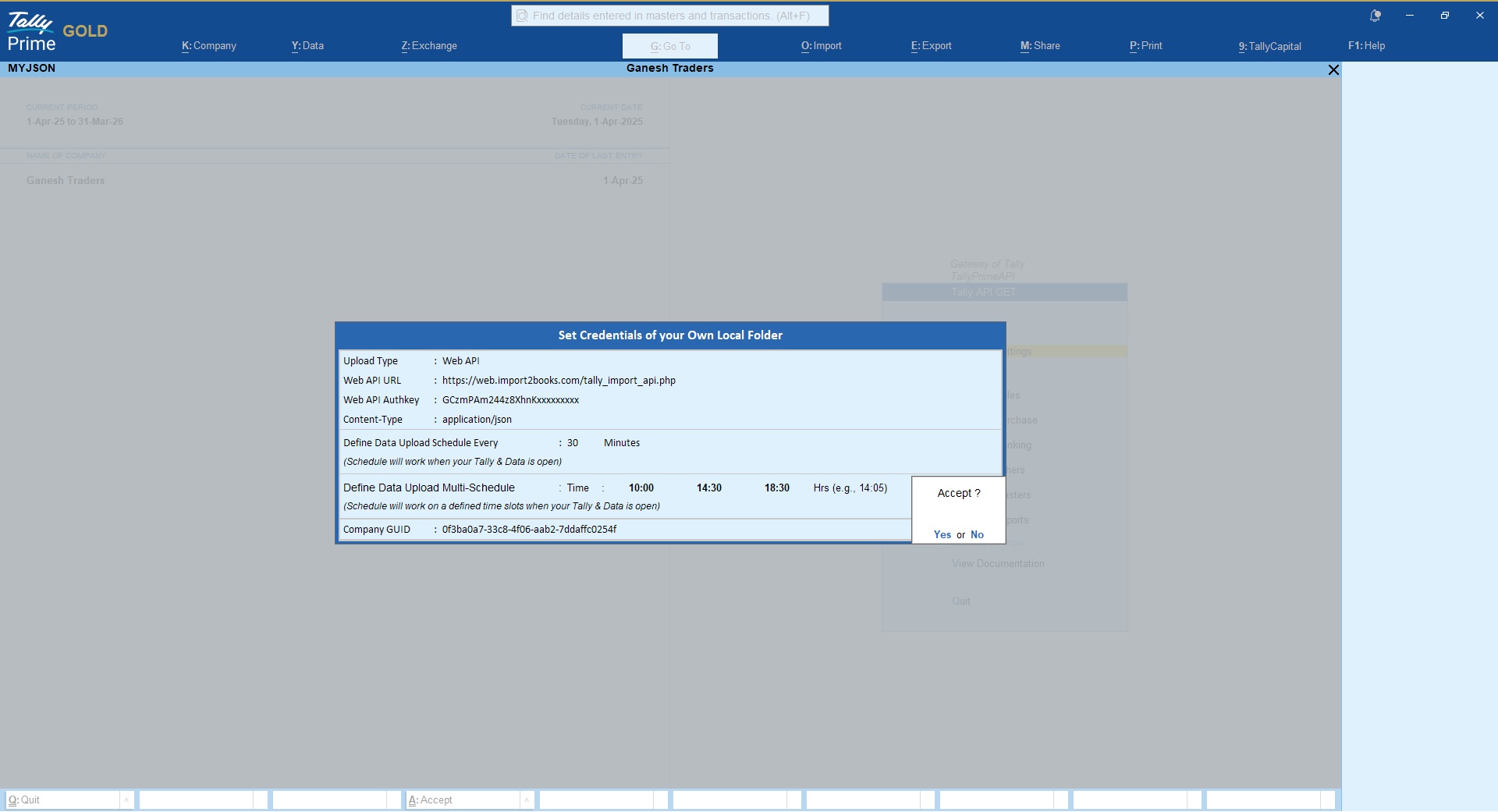Expand the caret next to Accept button
1498x812 pixels.
click(x=527, y=800)
